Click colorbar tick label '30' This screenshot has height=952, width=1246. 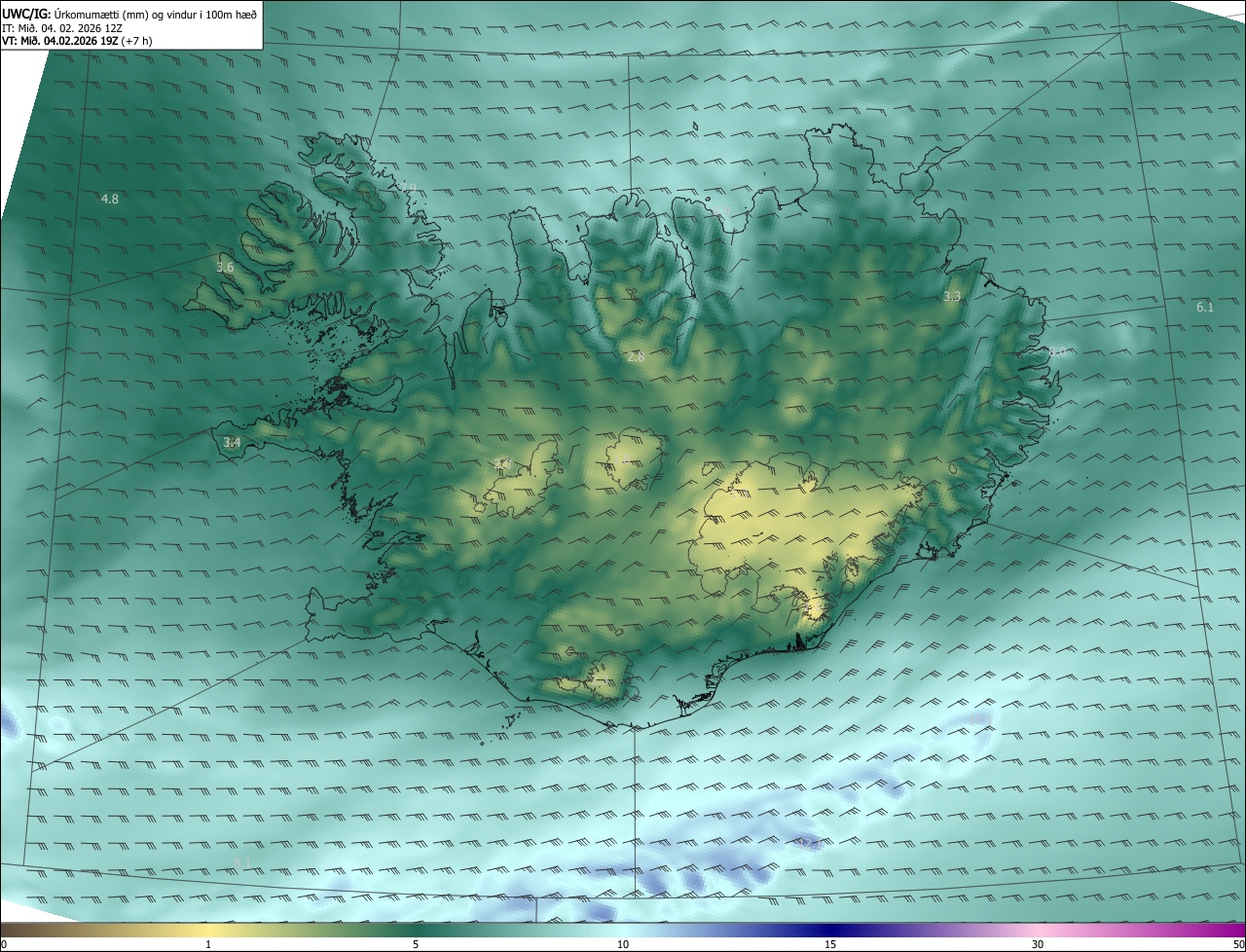point(1038,944)
